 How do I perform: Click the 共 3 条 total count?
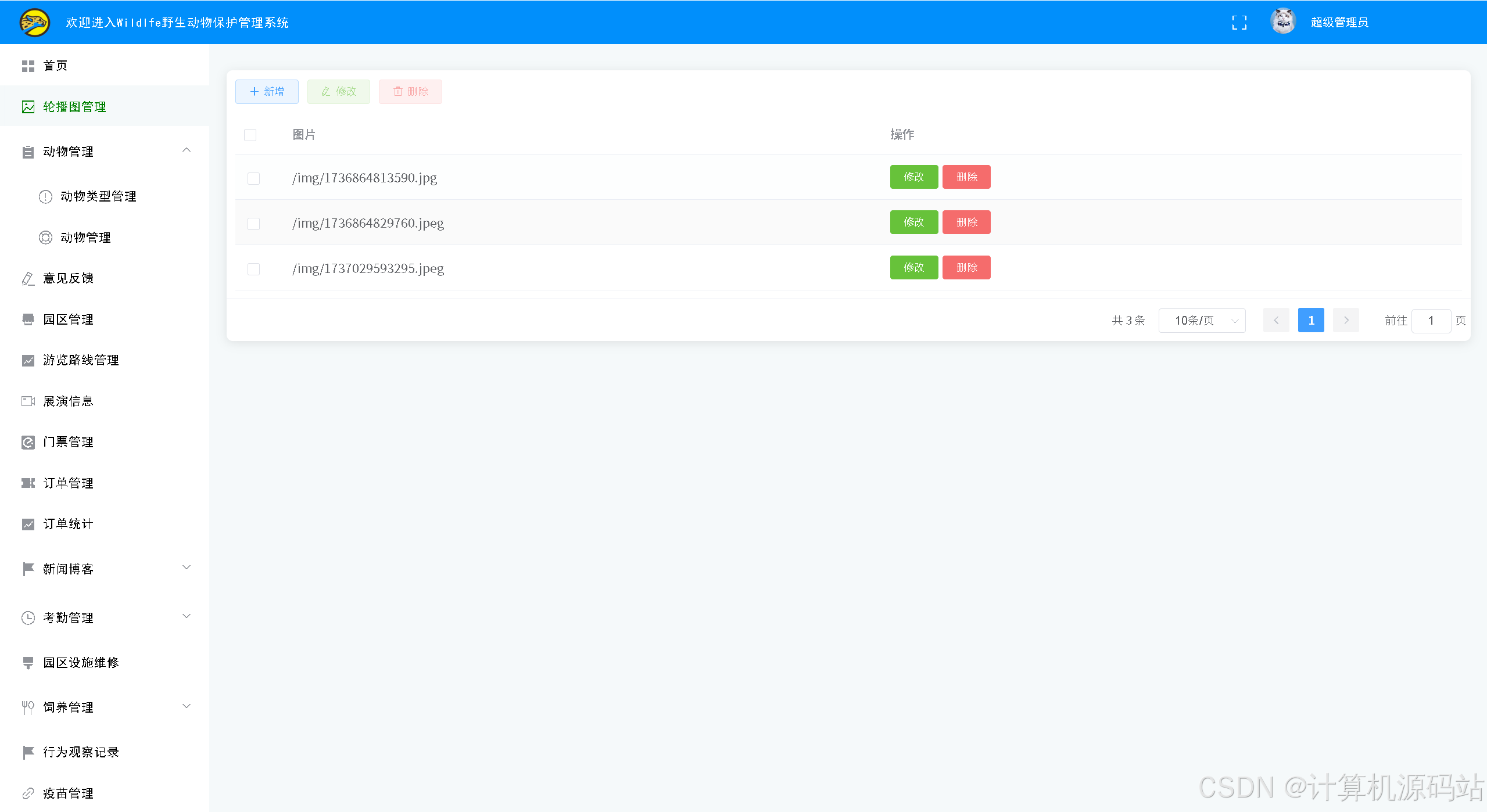click(x=1128, y=321)
